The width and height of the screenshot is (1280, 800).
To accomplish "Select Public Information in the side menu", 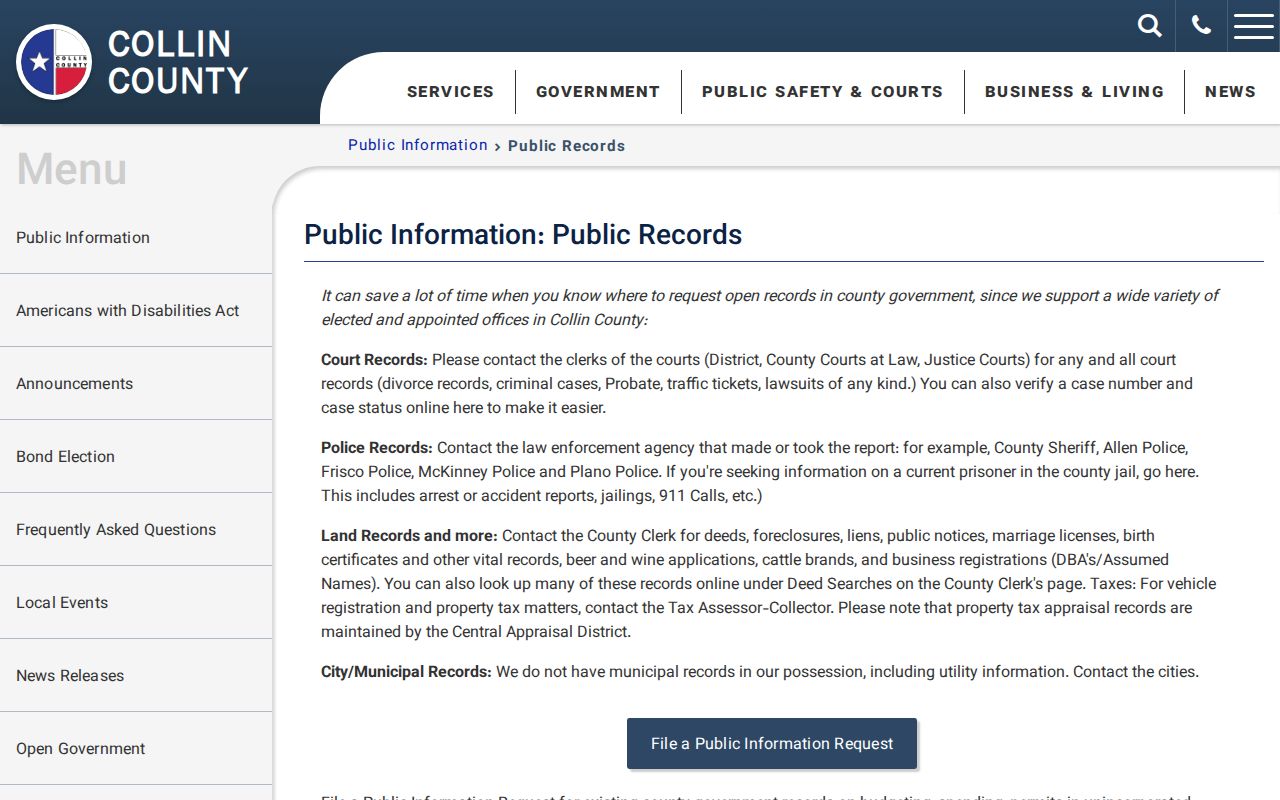I will coord(136,238).
